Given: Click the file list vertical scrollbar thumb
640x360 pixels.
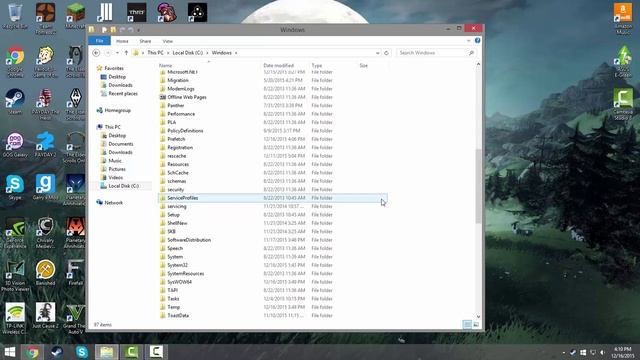Looking at the screenshot, I should click(478, 186).
